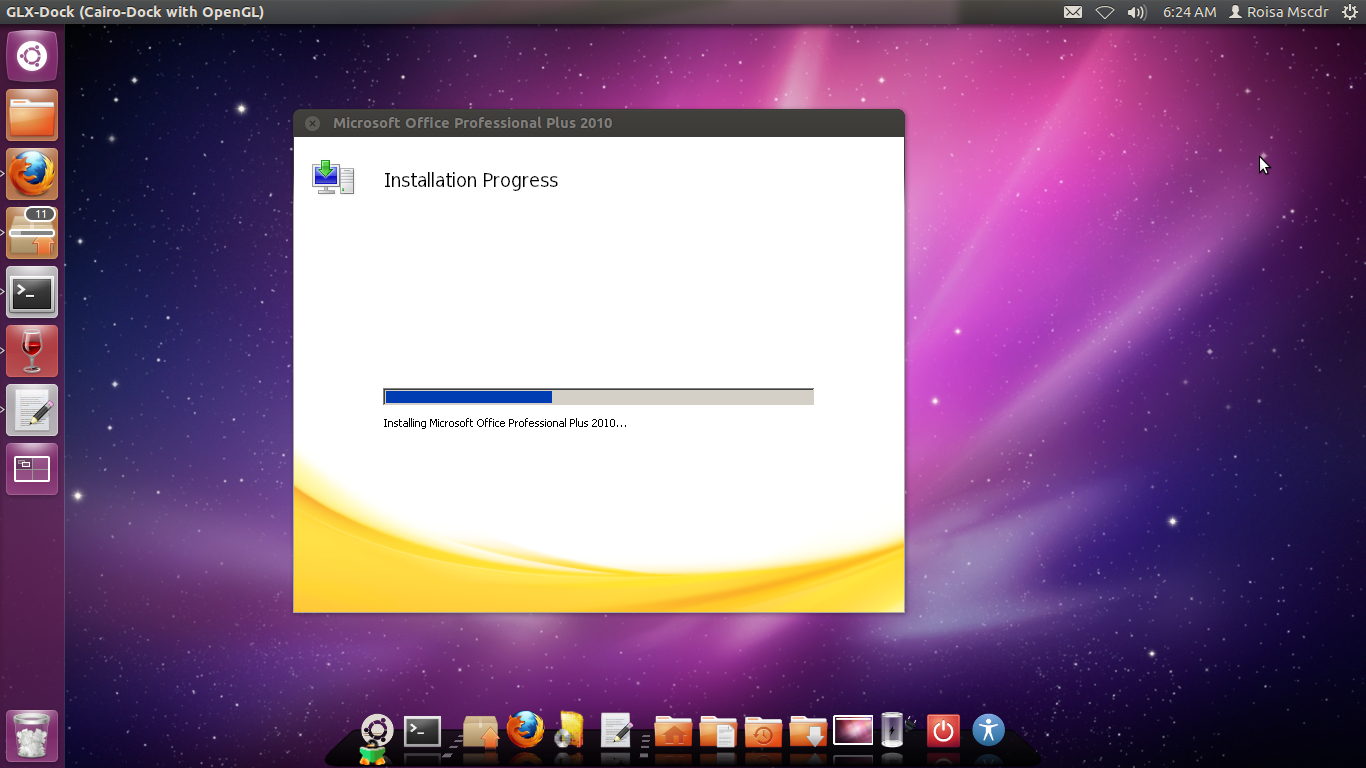This screenshot has width=1366, height=768.
Task: Open the mail envelope indicator
Action: (1073, 12)
